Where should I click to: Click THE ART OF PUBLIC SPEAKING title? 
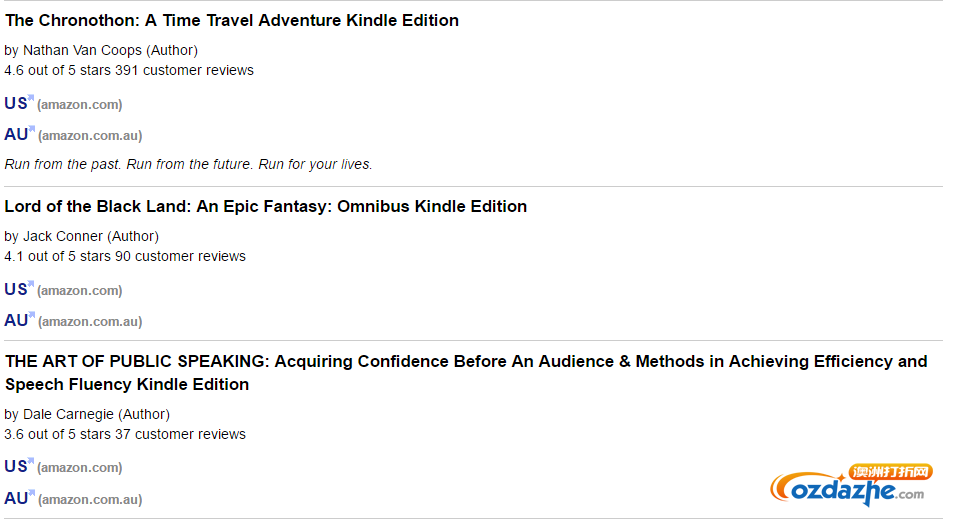(x=466, y=373)
